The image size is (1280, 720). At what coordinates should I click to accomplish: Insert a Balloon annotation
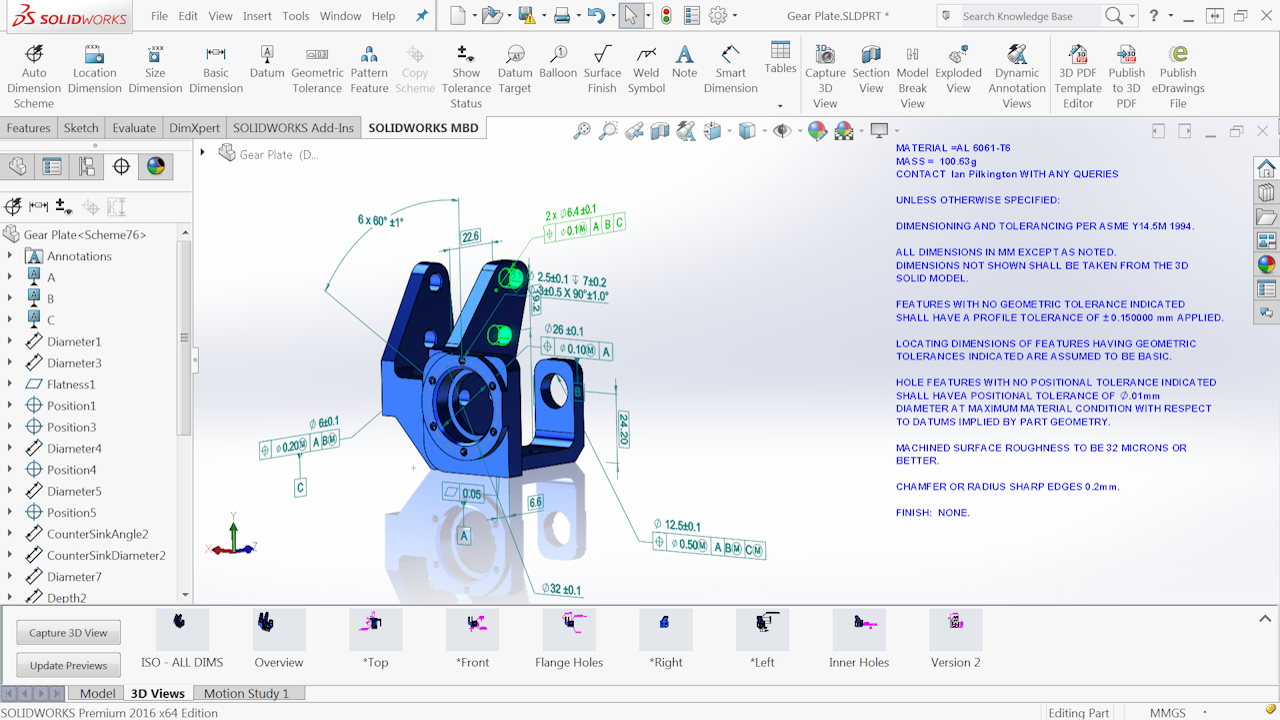pos(558,62)
